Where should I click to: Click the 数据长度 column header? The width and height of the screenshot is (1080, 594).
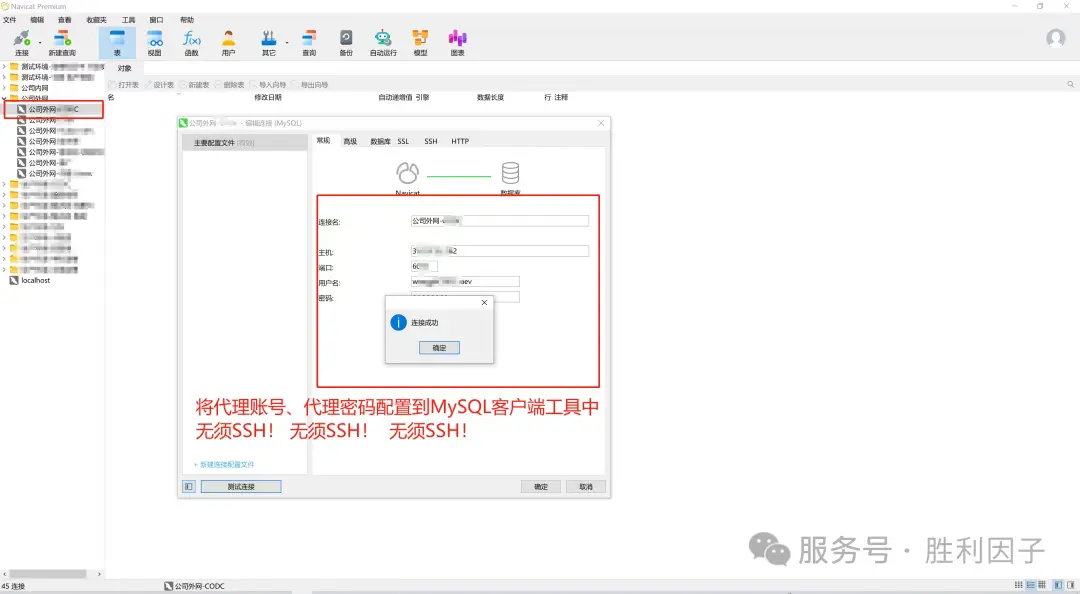pos(490,97)
